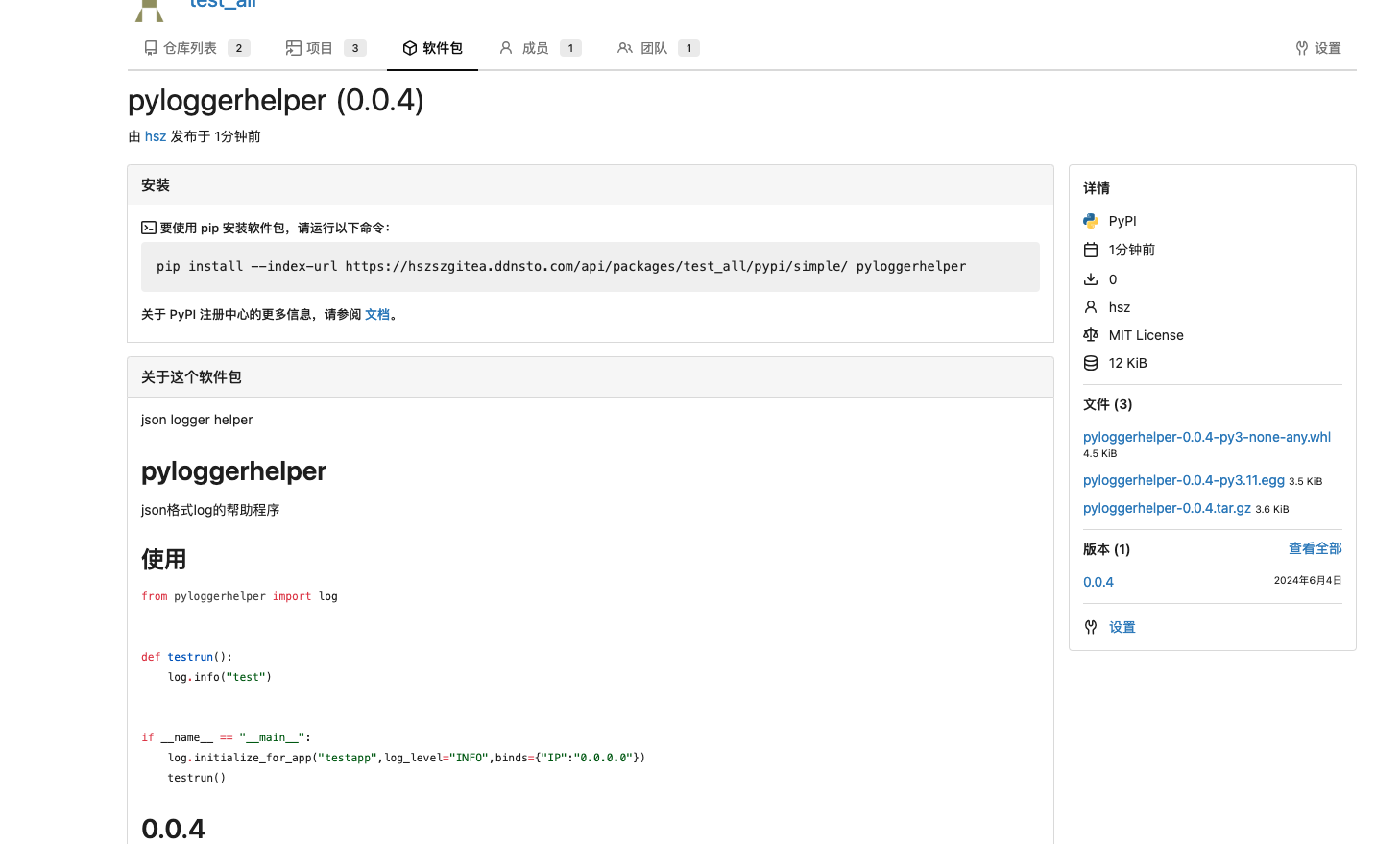Click the 详情 details heading

pyautogui.click(x=1097, y=188)
